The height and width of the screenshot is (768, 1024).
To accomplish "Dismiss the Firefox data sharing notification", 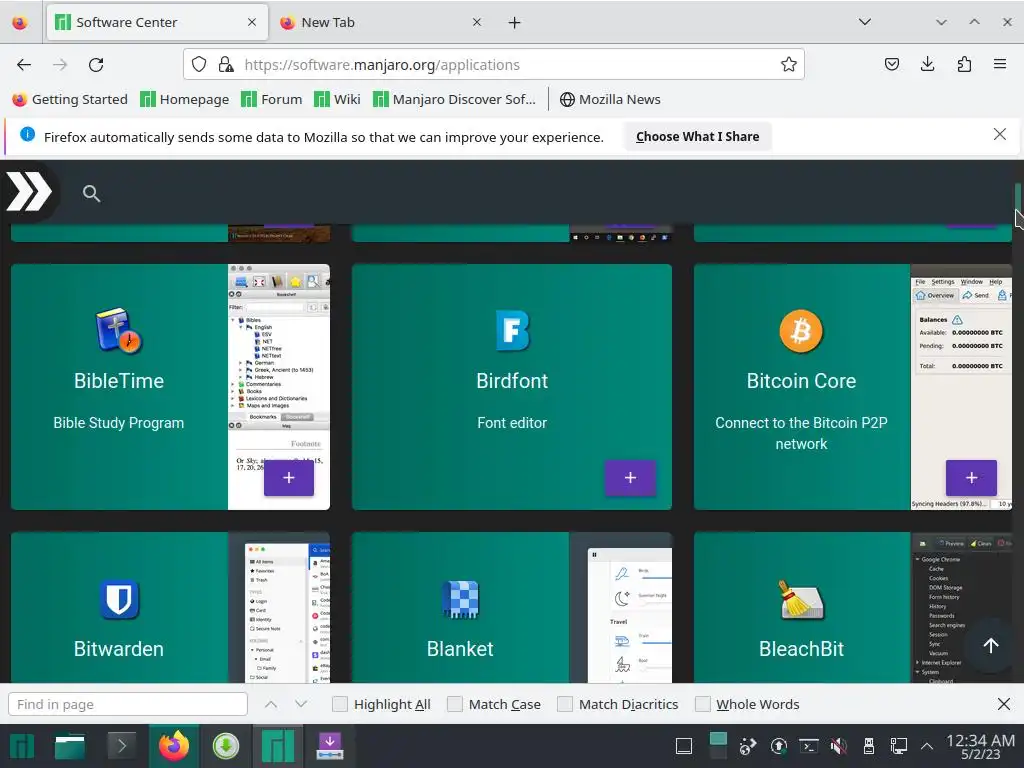I will coord(999,135).
